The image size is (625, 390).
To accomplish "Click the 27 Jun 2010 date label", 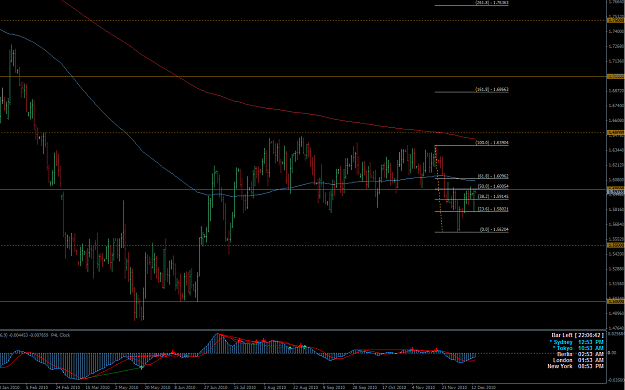I will tap(216, 387).
